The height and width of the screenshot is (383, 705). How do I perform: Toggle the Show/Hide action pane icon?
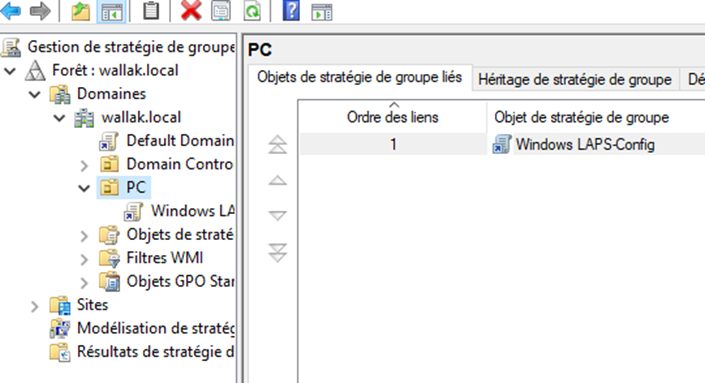tap(321, 11)
